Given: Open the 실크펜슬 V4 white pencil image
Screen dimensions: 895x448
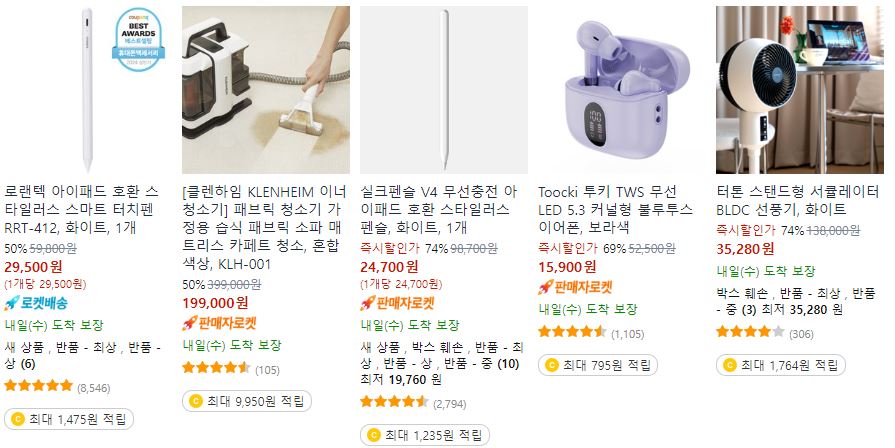Looking at the screenshot, I should click(x=444, y=90).
